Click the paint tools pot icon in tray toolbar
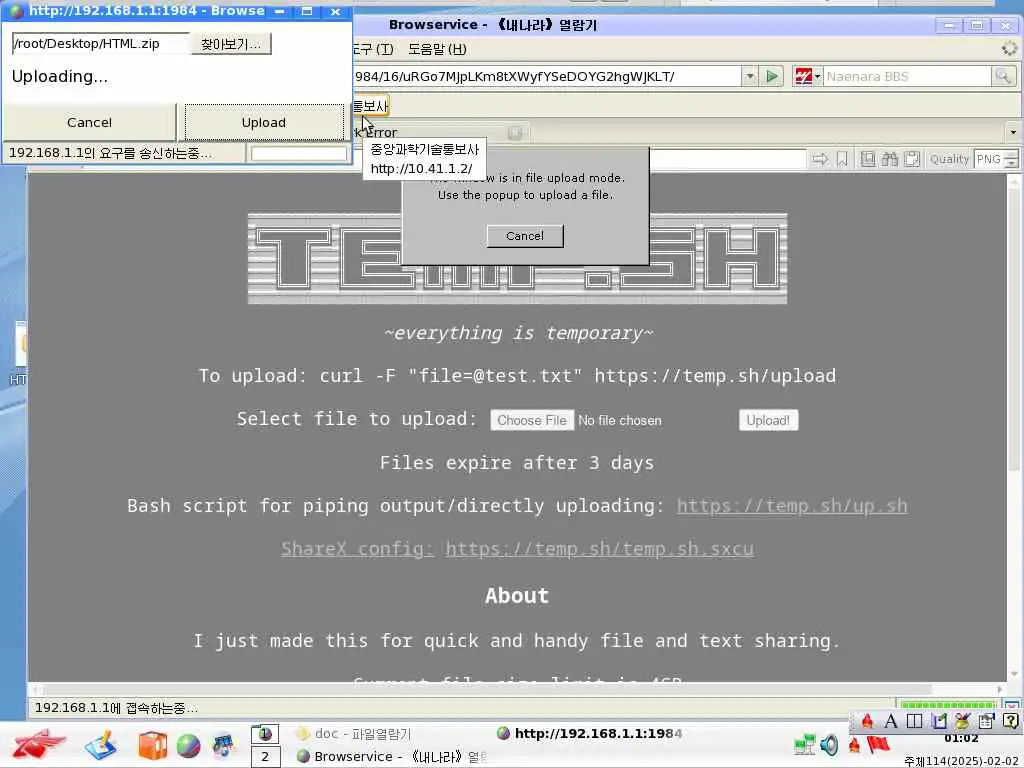The width and height of the screenshot is (1024, 768). coord(962,721)
